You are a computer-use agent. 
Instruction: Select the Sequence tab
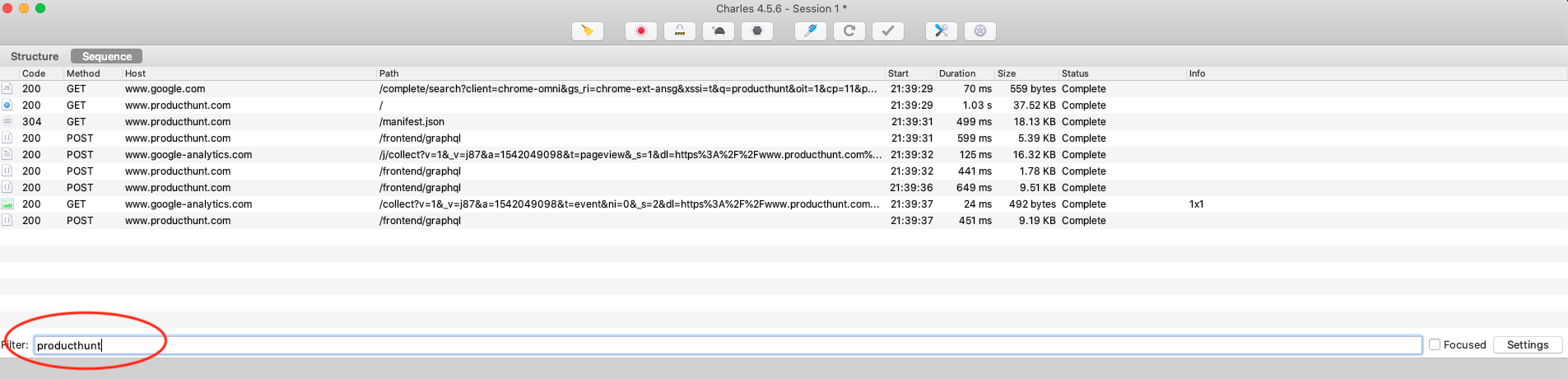click(106, 56)
